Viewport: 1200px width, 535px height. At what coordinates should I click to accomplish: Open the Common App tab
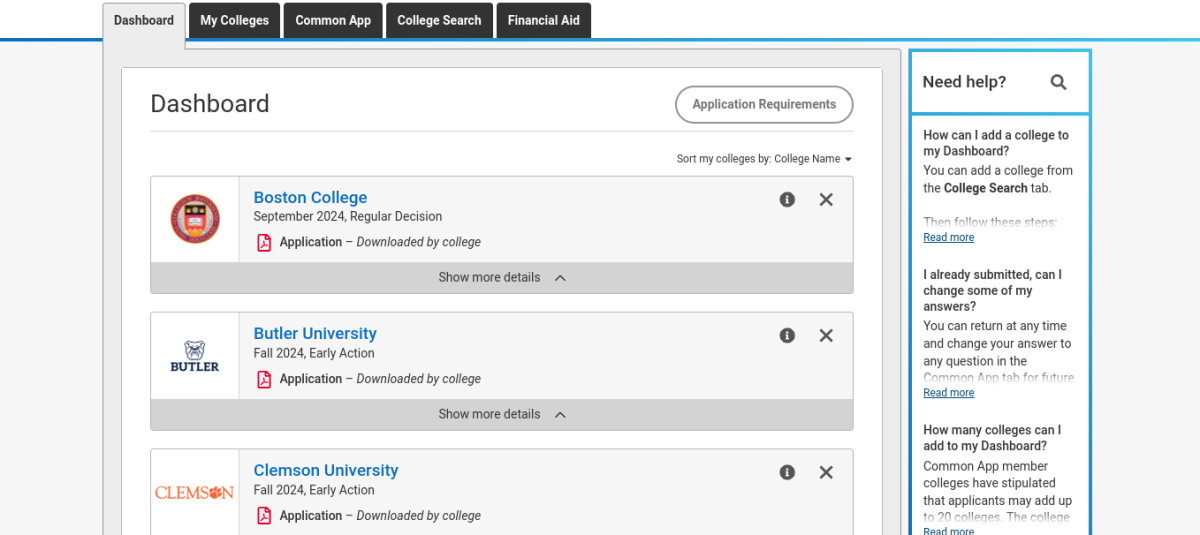(333, 21)
